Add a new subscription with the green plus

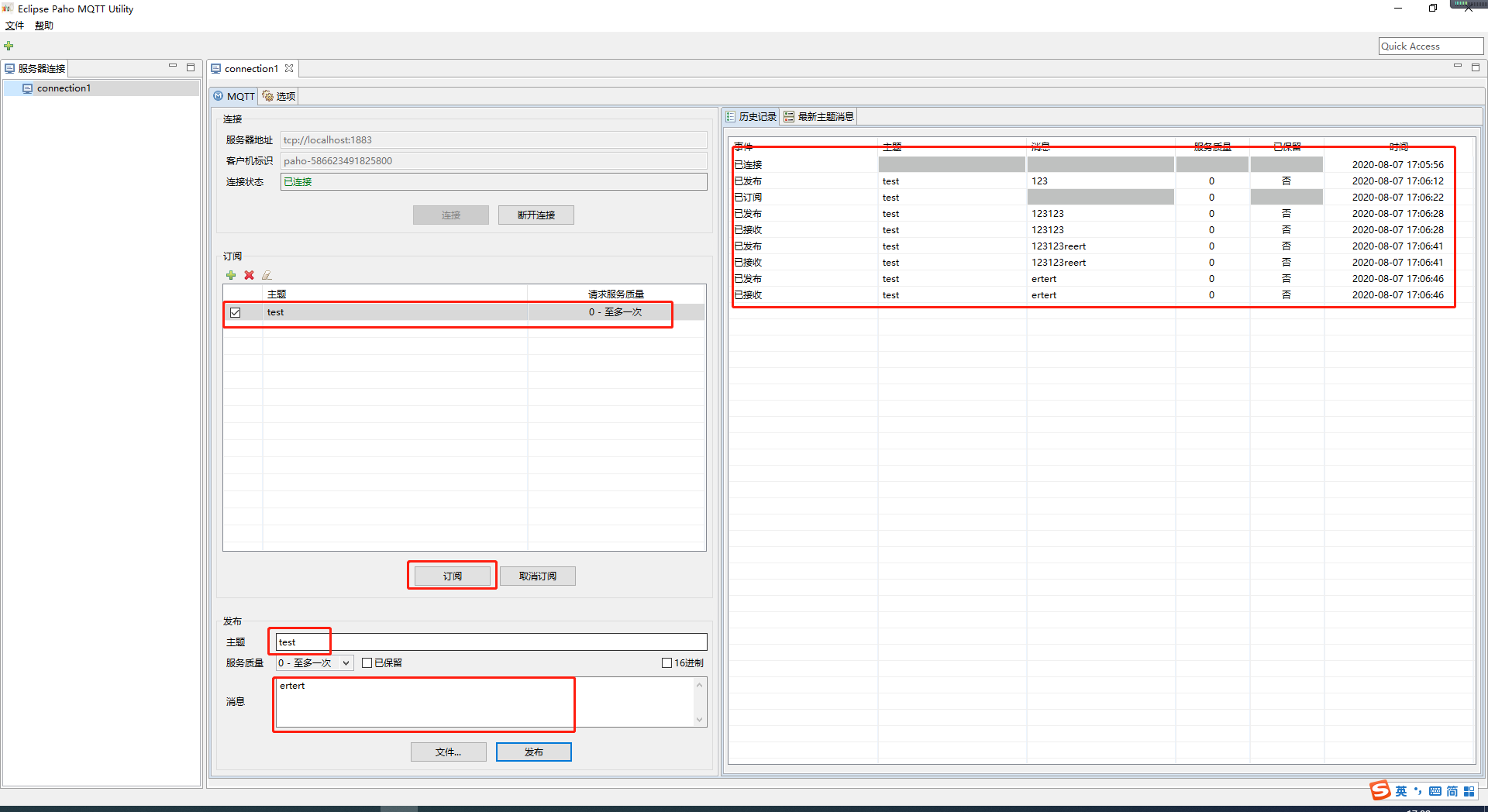(231, 275)
